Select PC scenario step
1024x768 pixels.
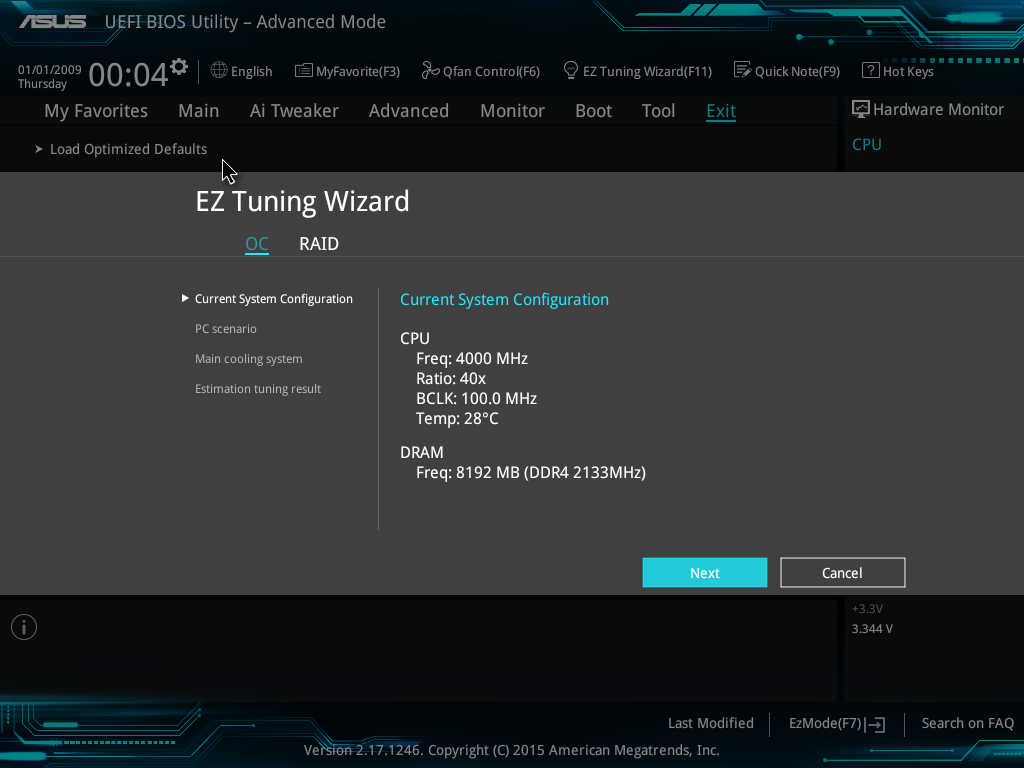tap(226, 329)
